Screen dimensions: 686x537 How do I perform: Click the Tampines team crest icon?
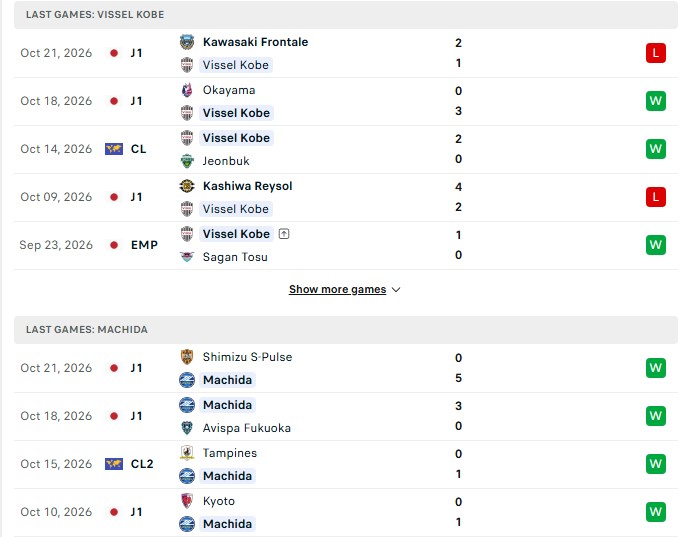187,453
